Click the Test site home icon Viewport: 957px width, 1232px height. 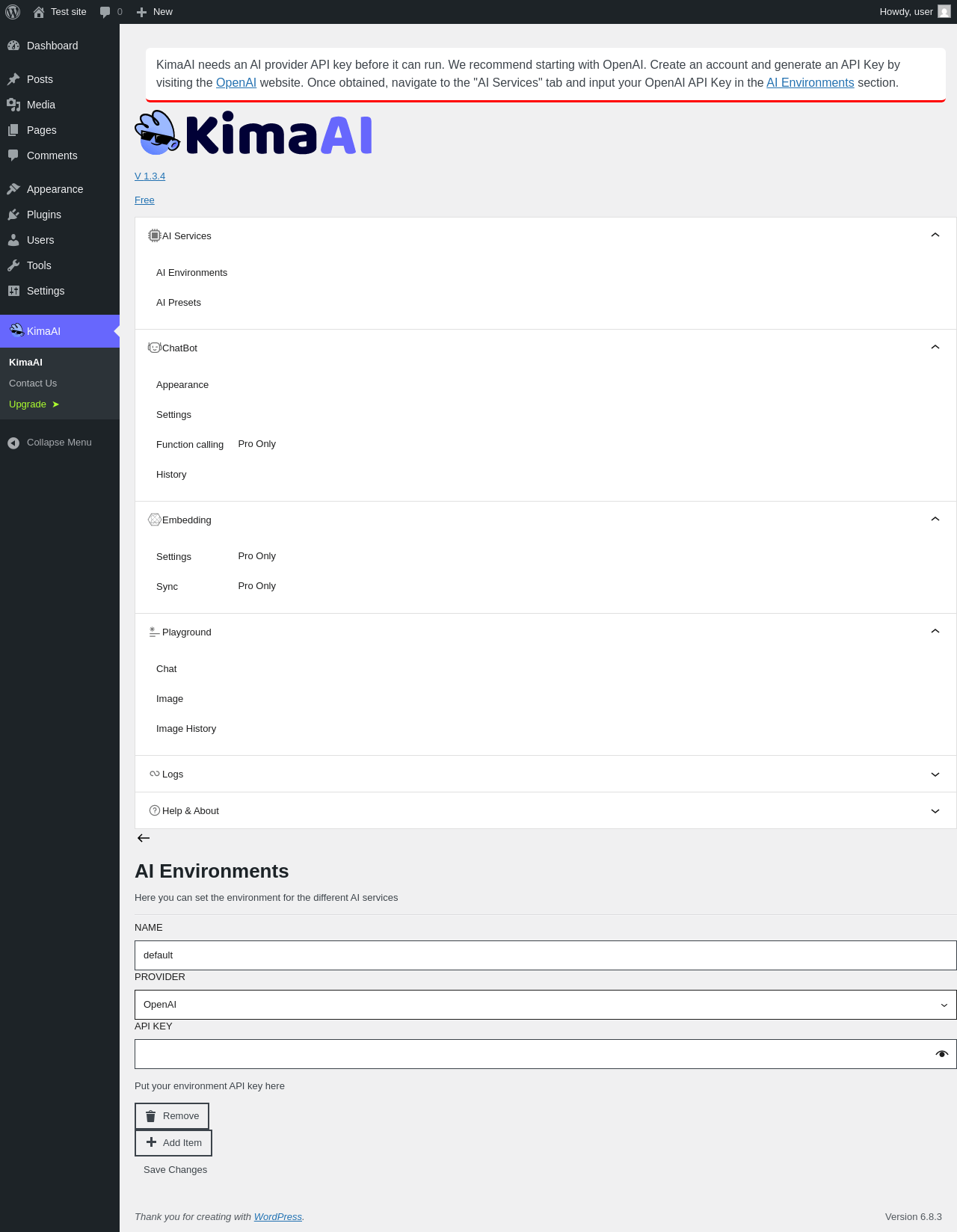point(39,12)
